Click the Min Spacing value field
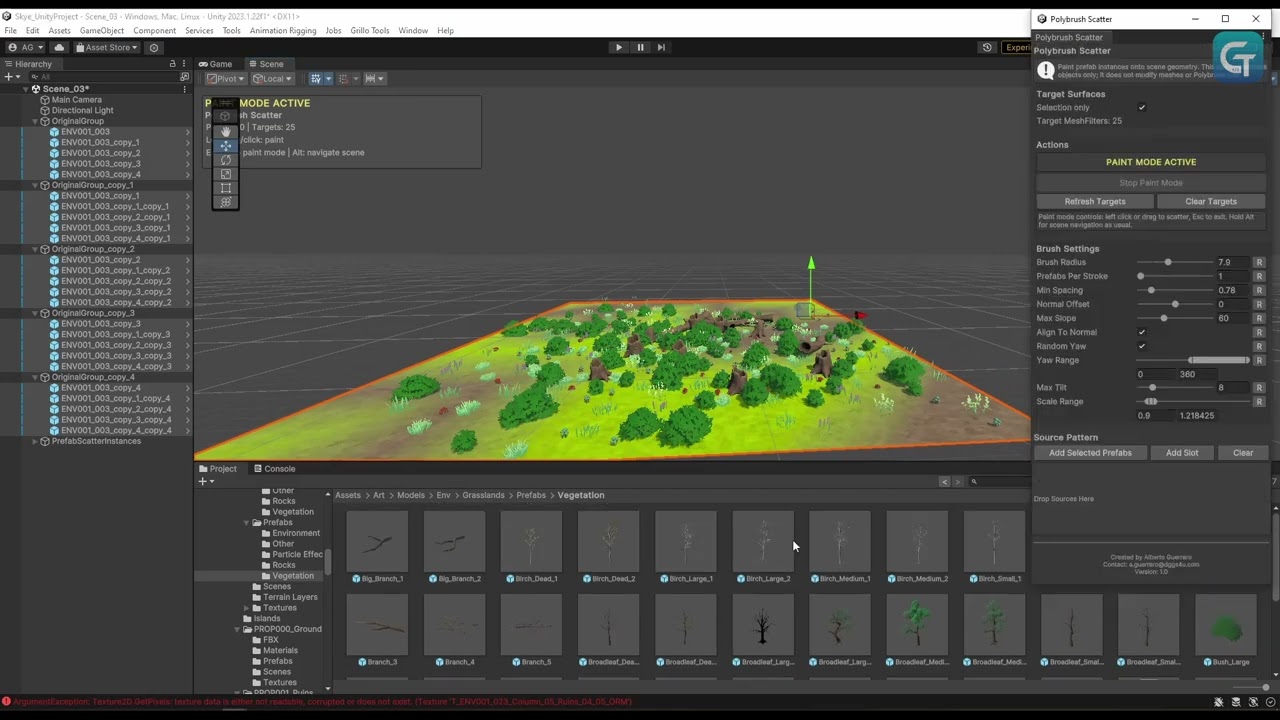Viewport: 1280px width, 720px height. (x=1232, y=290)
